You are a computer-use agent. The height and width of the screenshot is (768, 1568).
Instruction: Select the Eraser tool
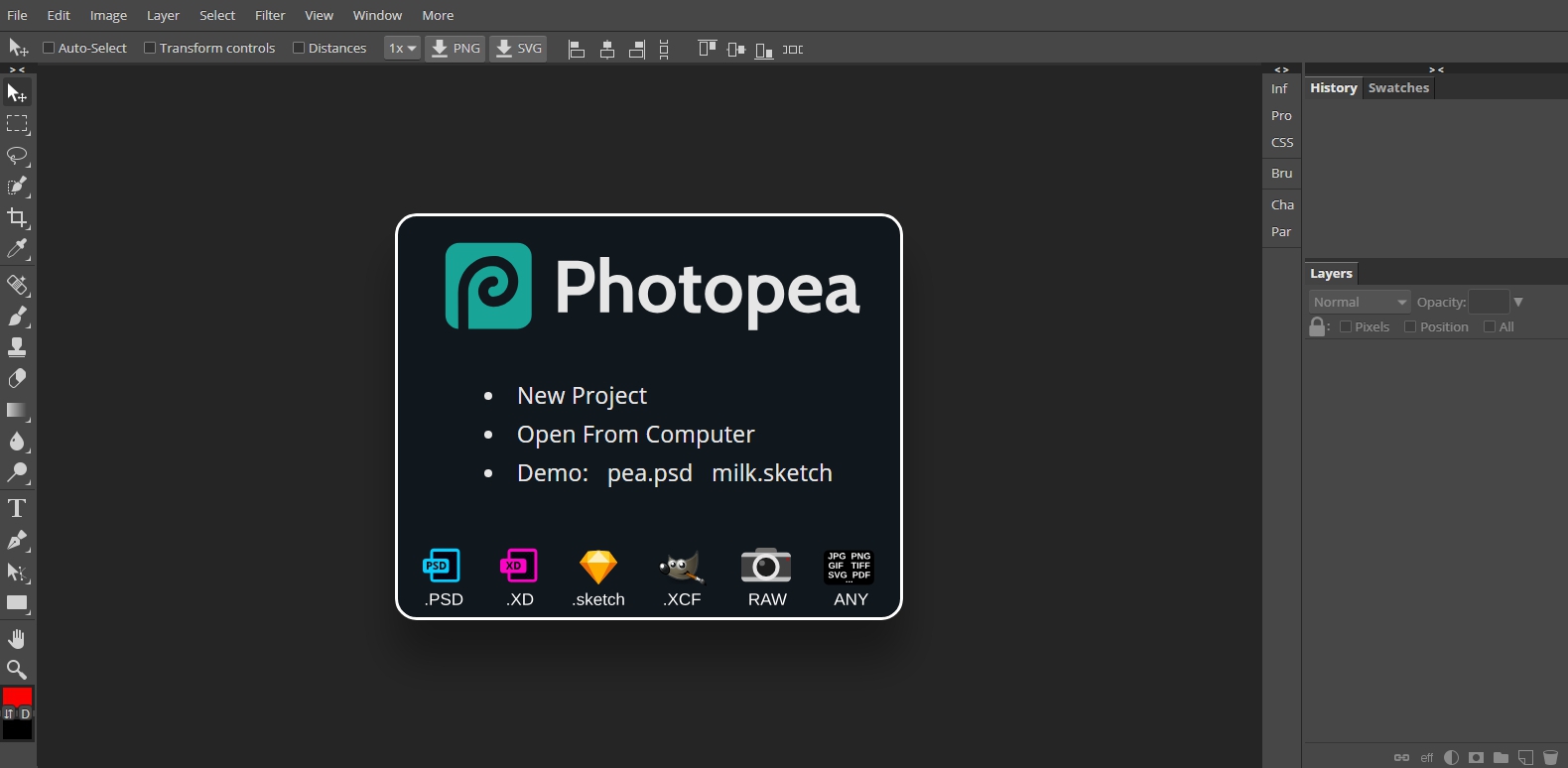point(17,379)
